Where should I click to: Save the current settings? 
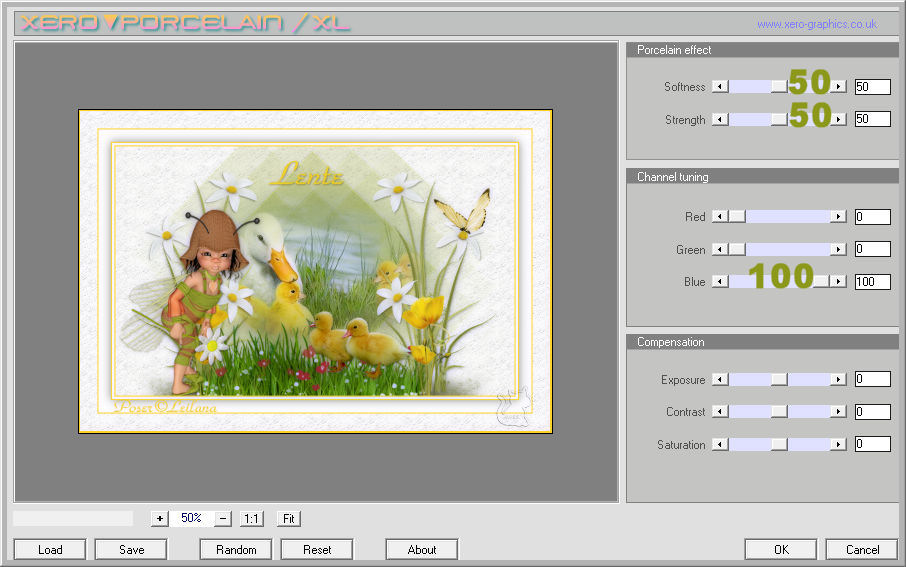click(x=131, y=550)
